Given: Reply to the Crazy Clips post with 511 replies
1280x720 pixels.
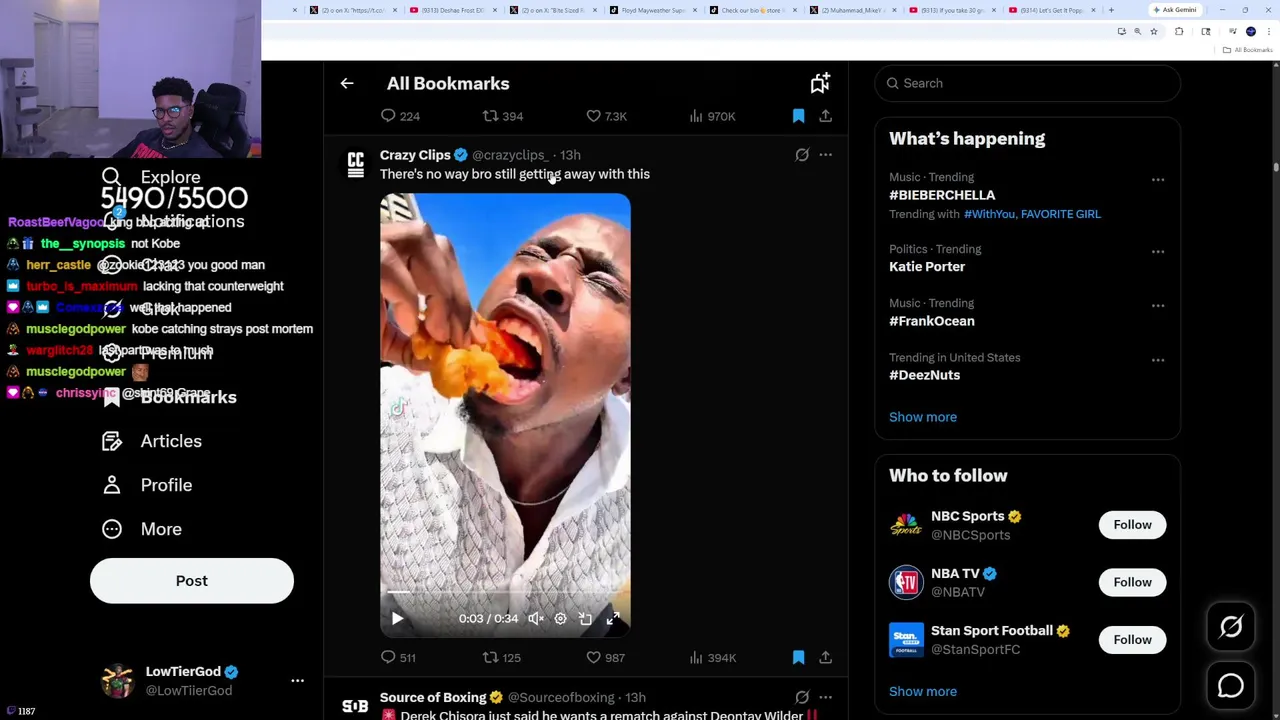Looking at the screenshot, I should click(398, 657).
